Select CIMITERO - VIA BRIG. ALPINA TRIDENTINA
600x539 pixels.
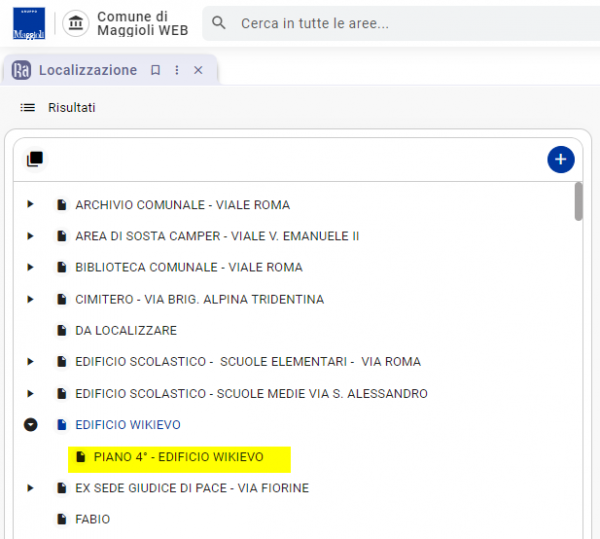click(x=199, y=299)
